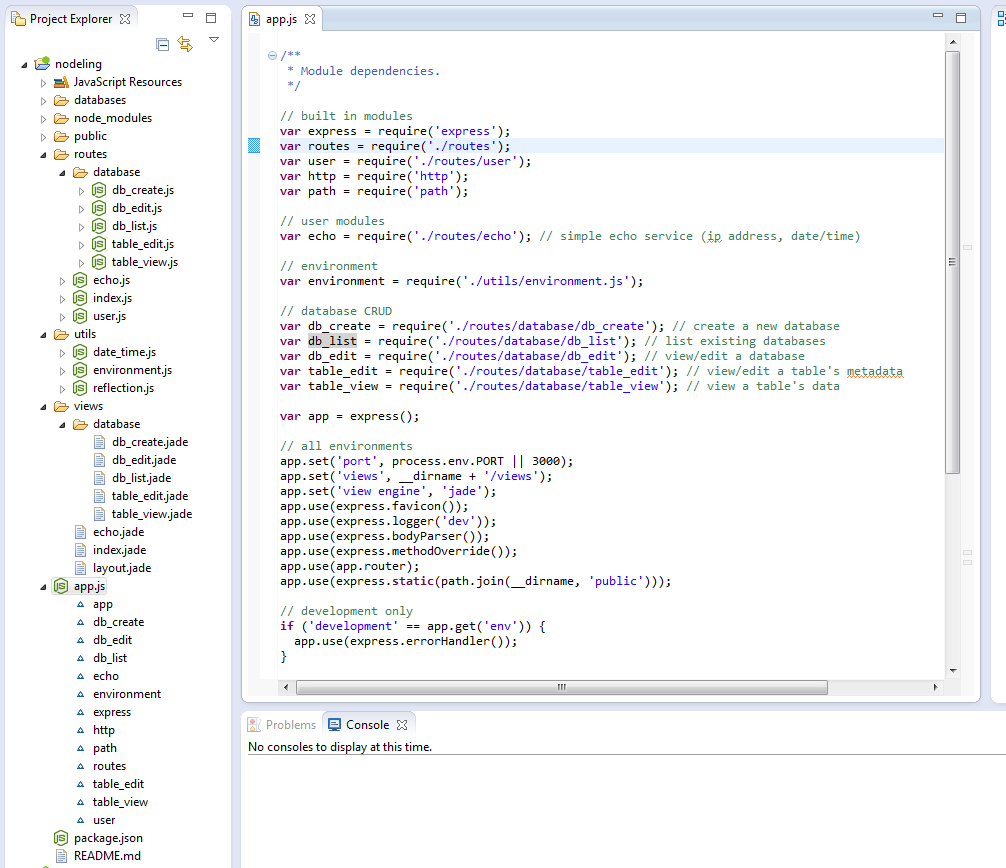Click the index.js Node file icon
Image resolution: width=1006 pixels, height=868 pixels.
point(80,298)
